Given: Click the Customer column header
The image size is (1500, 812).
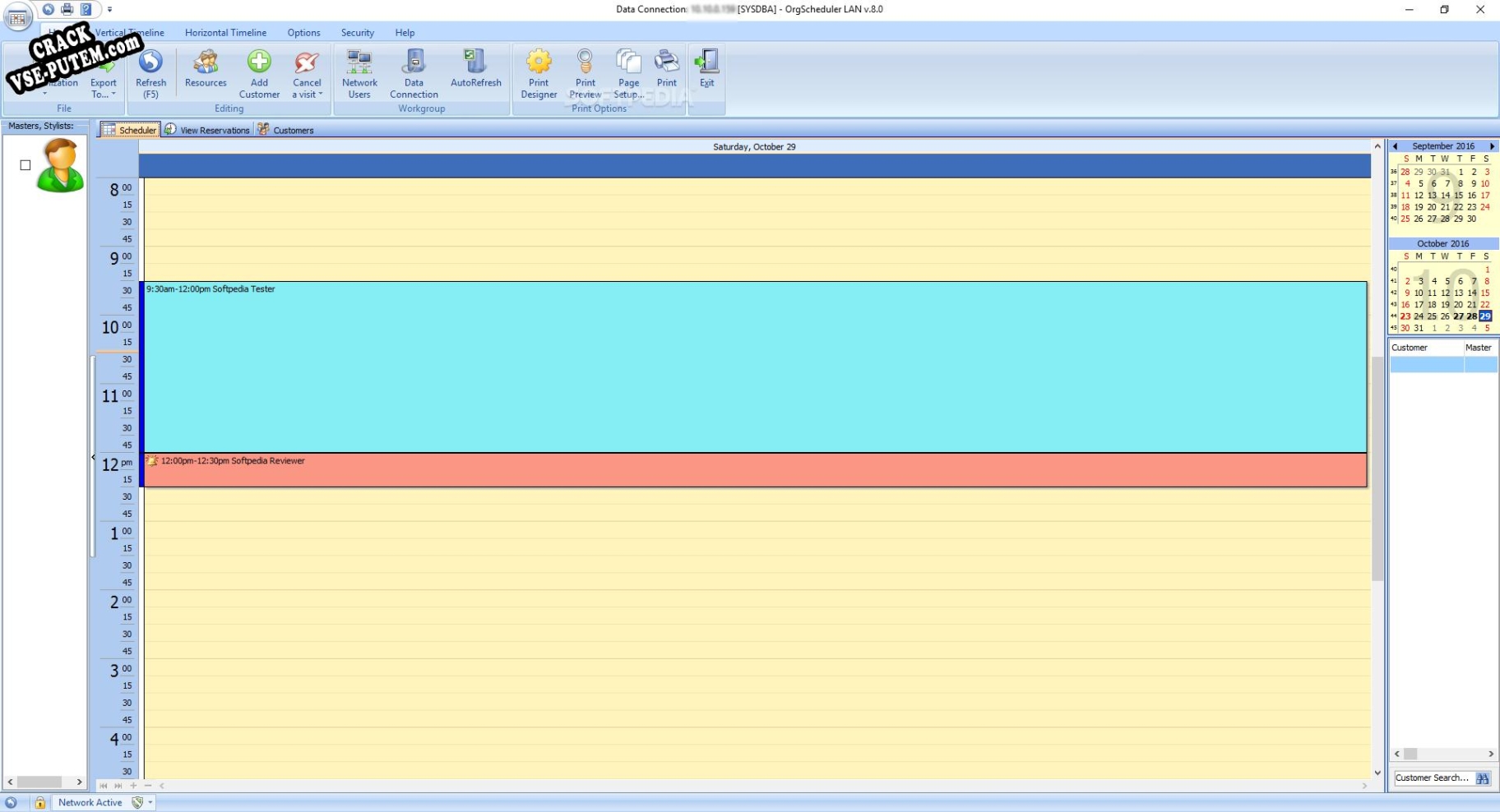Looking at the screenshot, I should [x=1426, y=348].
